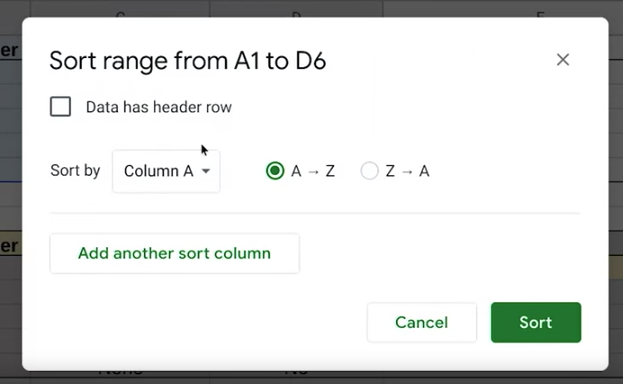623x384 pixels.
Task: Click the 'Data has header row' label text
Action: click(x=159, y=107)
